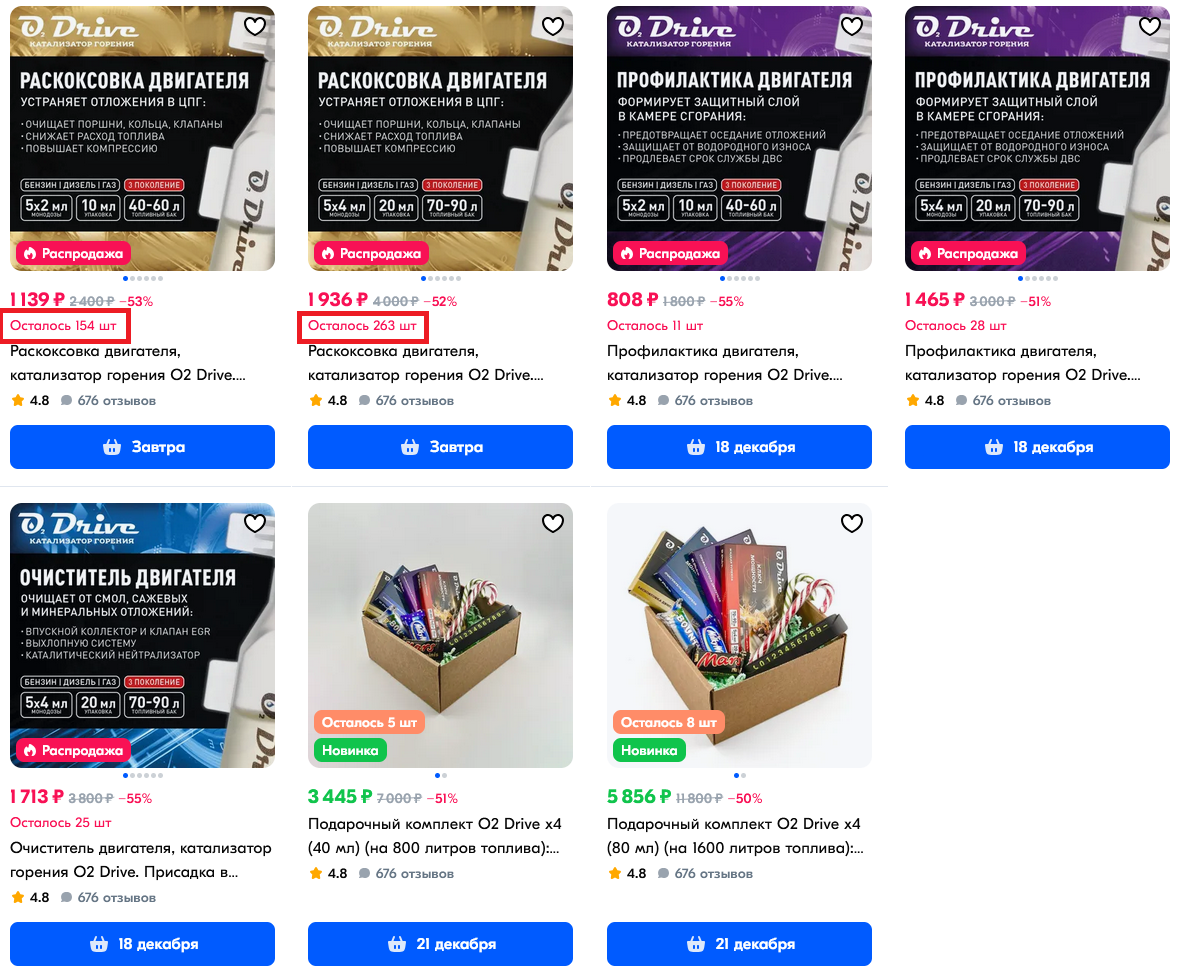
Task: Click heart icon on 5 856 ₽ gift set
Action: [851, 523]
